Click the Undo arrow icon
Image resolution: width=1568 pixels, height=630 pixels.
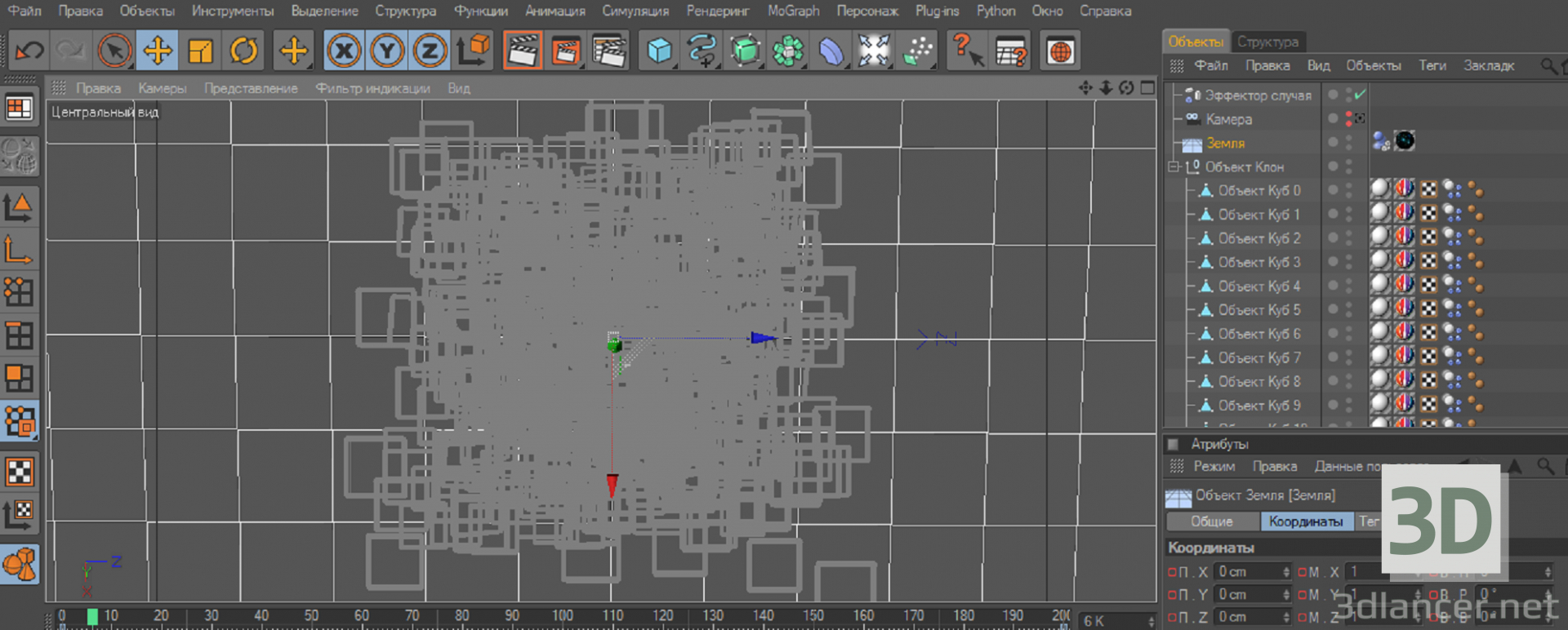click(29, 51)
